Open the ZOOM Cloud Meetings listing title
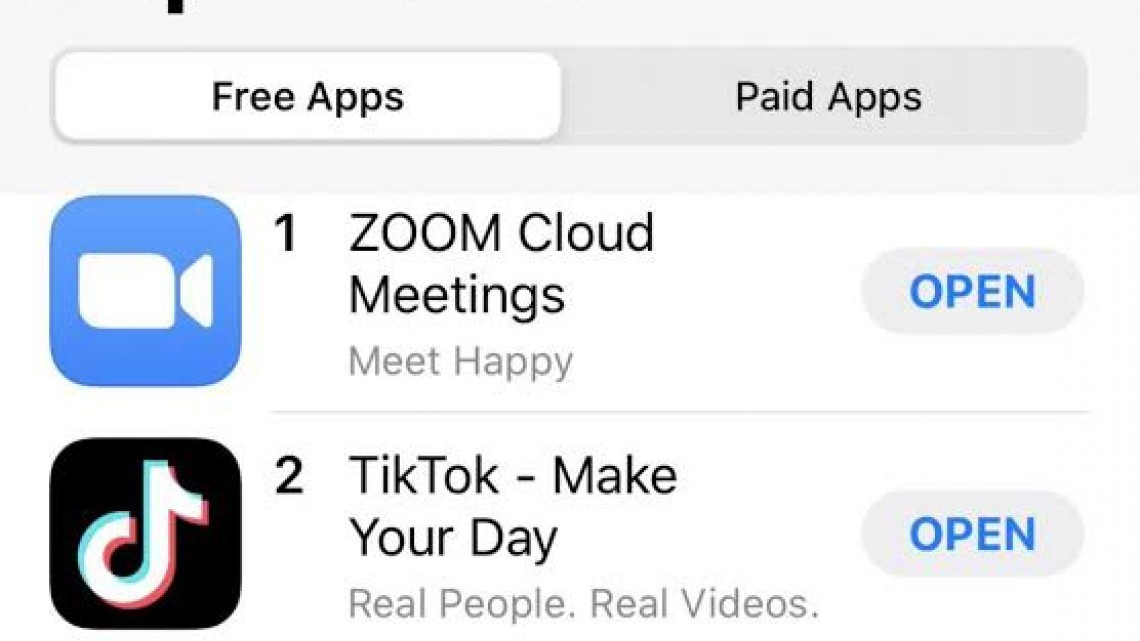The image size is (1140, 641). 500,262
